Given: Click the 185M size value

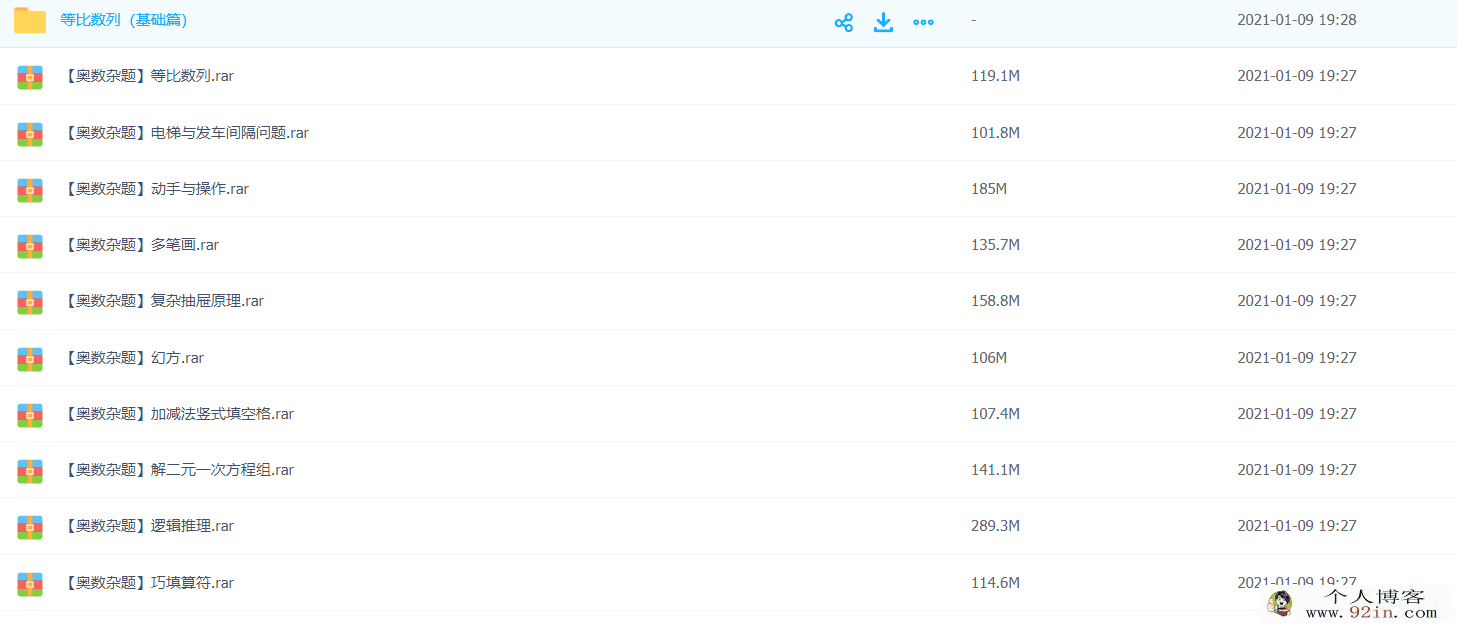Looking at the screenshot, I should (x=989, y=189).
